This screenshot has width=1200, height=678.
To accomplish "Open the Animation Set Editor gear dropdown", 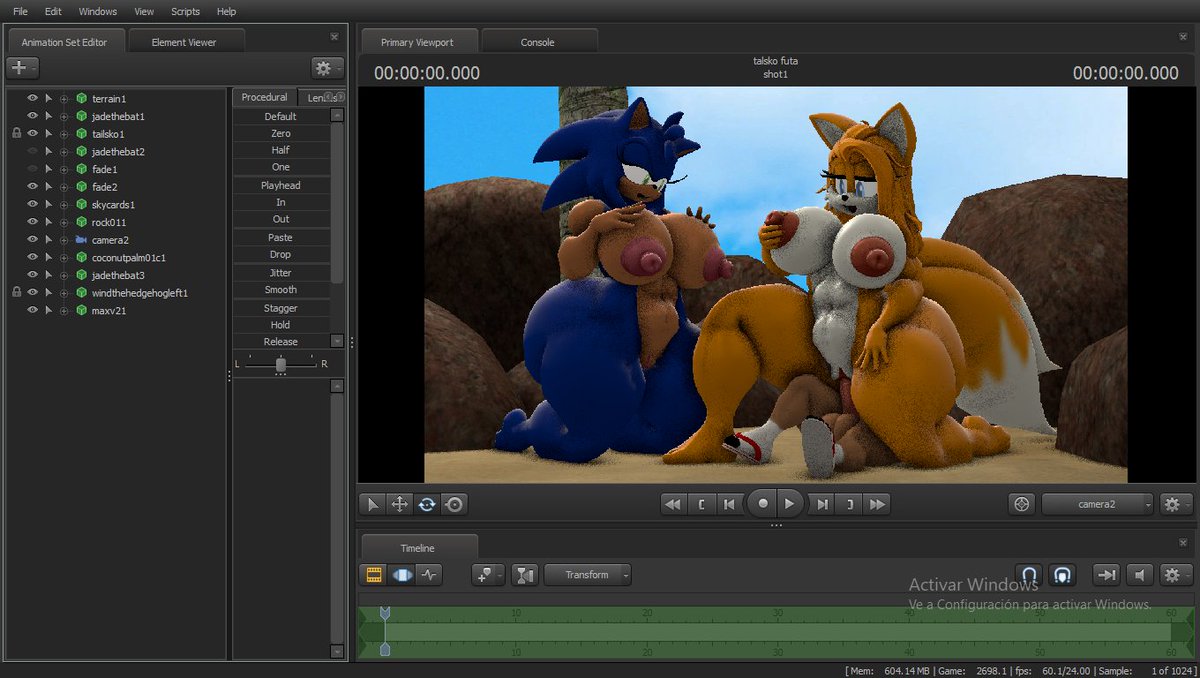I will pos(327,68).
